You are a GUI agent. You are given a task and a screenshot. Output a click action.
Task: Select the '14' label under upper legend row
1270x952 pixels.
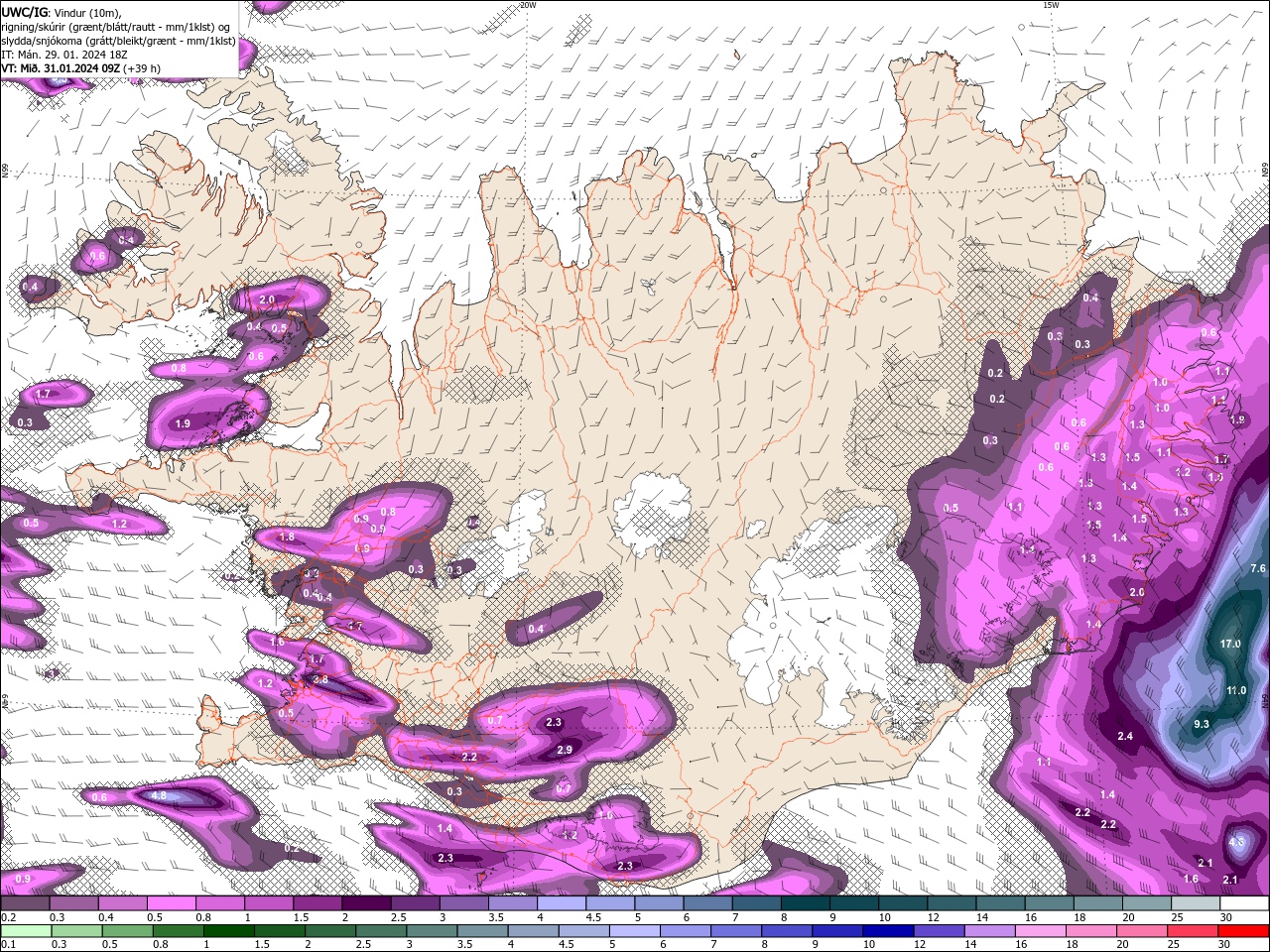tap(982, 917)
